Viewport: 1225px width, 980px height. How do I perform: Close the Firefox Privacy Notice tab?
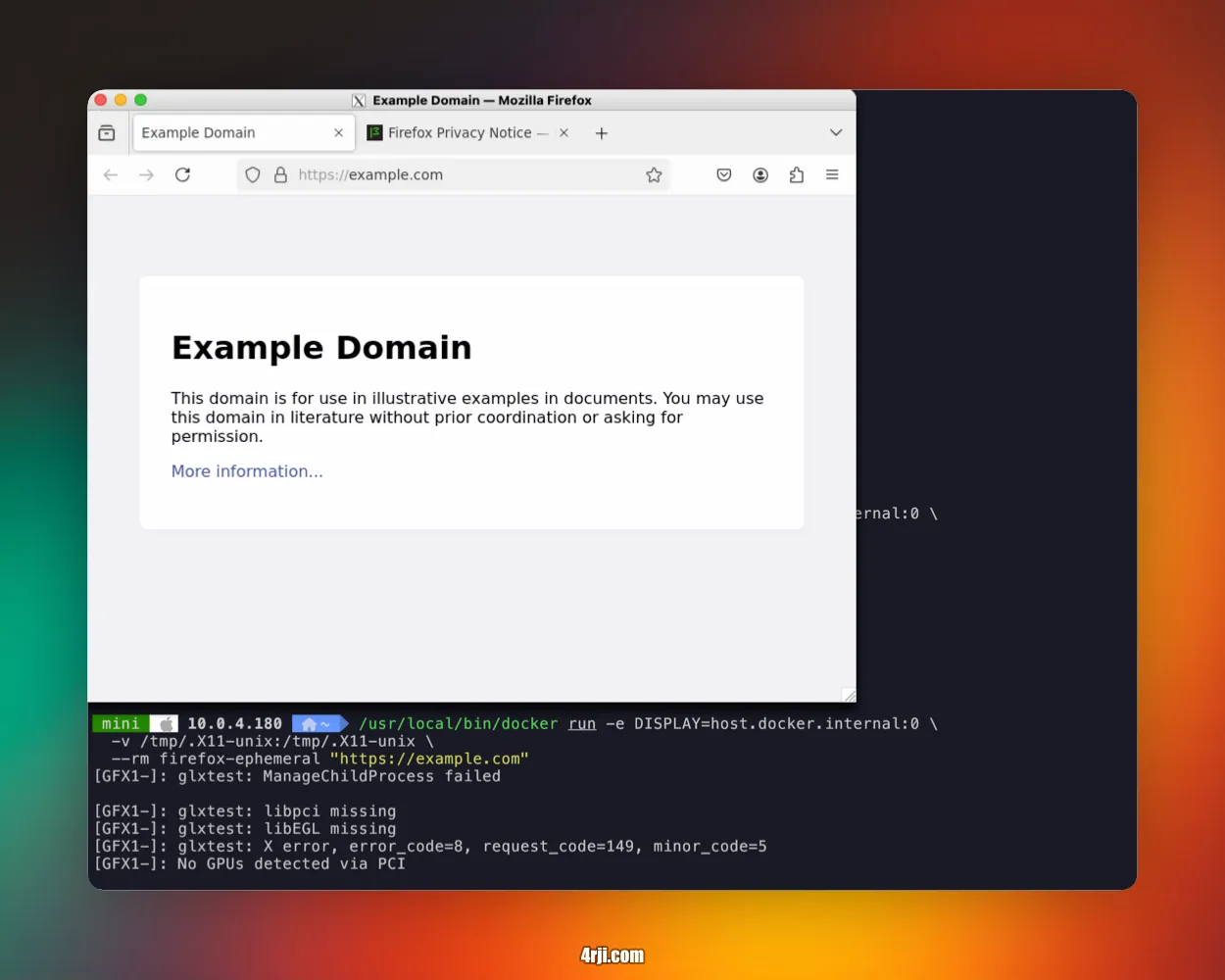click(x=563, y=132)
